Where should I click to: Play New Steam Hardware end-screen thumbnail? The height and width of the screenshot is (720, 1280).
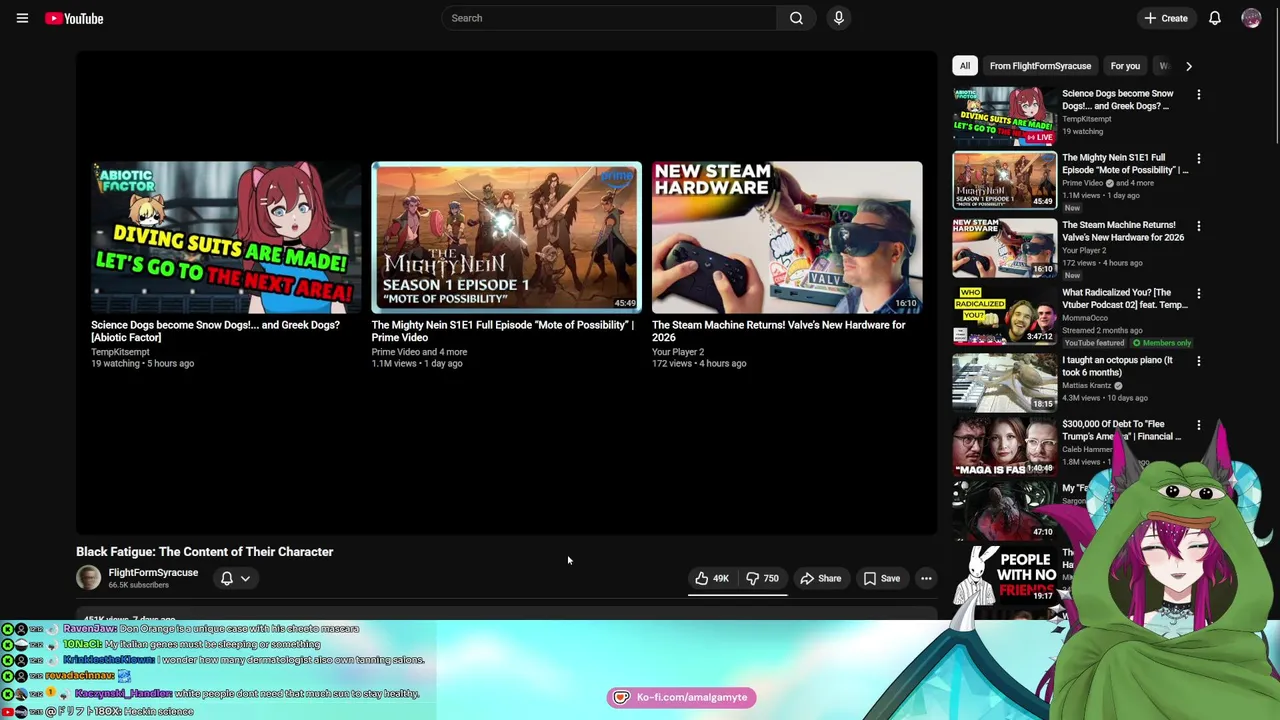[787, 237]
